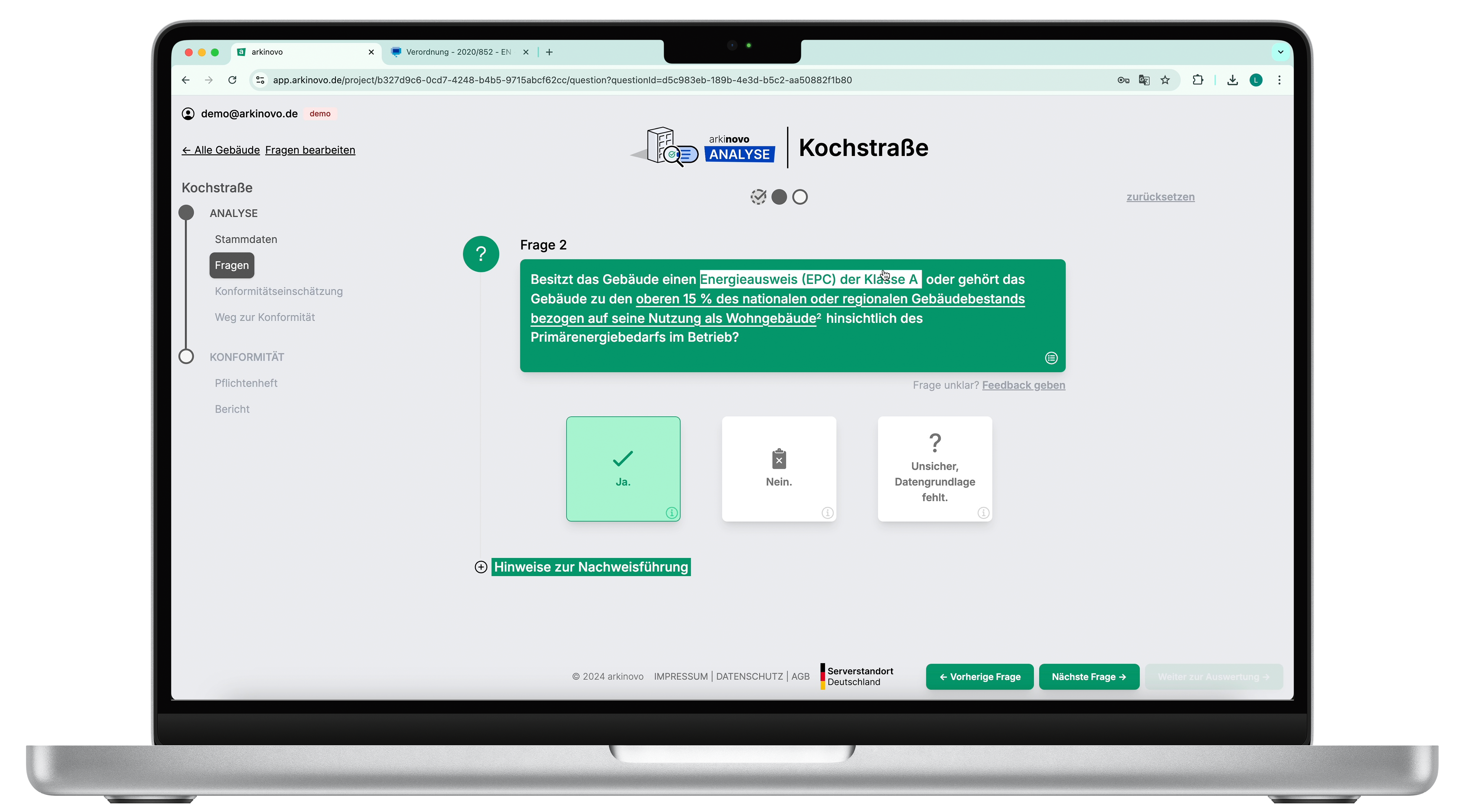The width and height of the screenshot is (1465, 812).
Task: Bookmark this page with star icon
Action: pyautogui.click(x=1165, y=80)
